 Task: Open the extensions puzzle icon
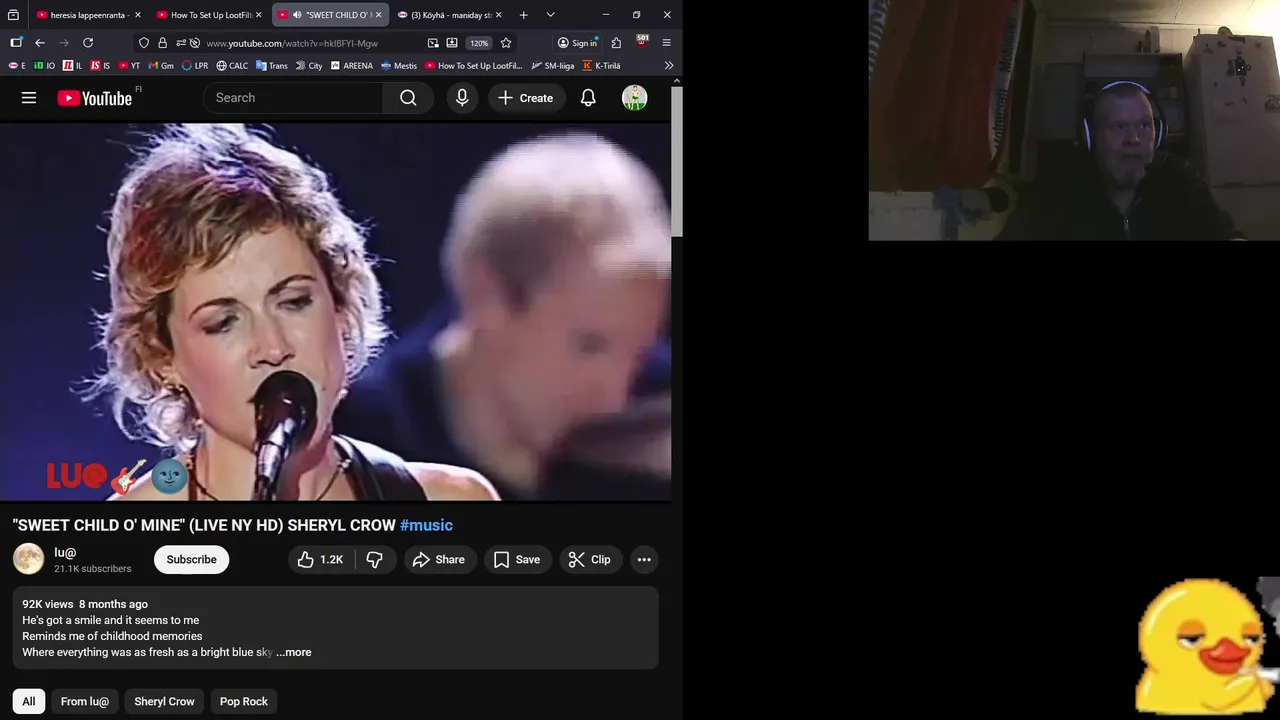pyautogui.click(x=616, y=43)
